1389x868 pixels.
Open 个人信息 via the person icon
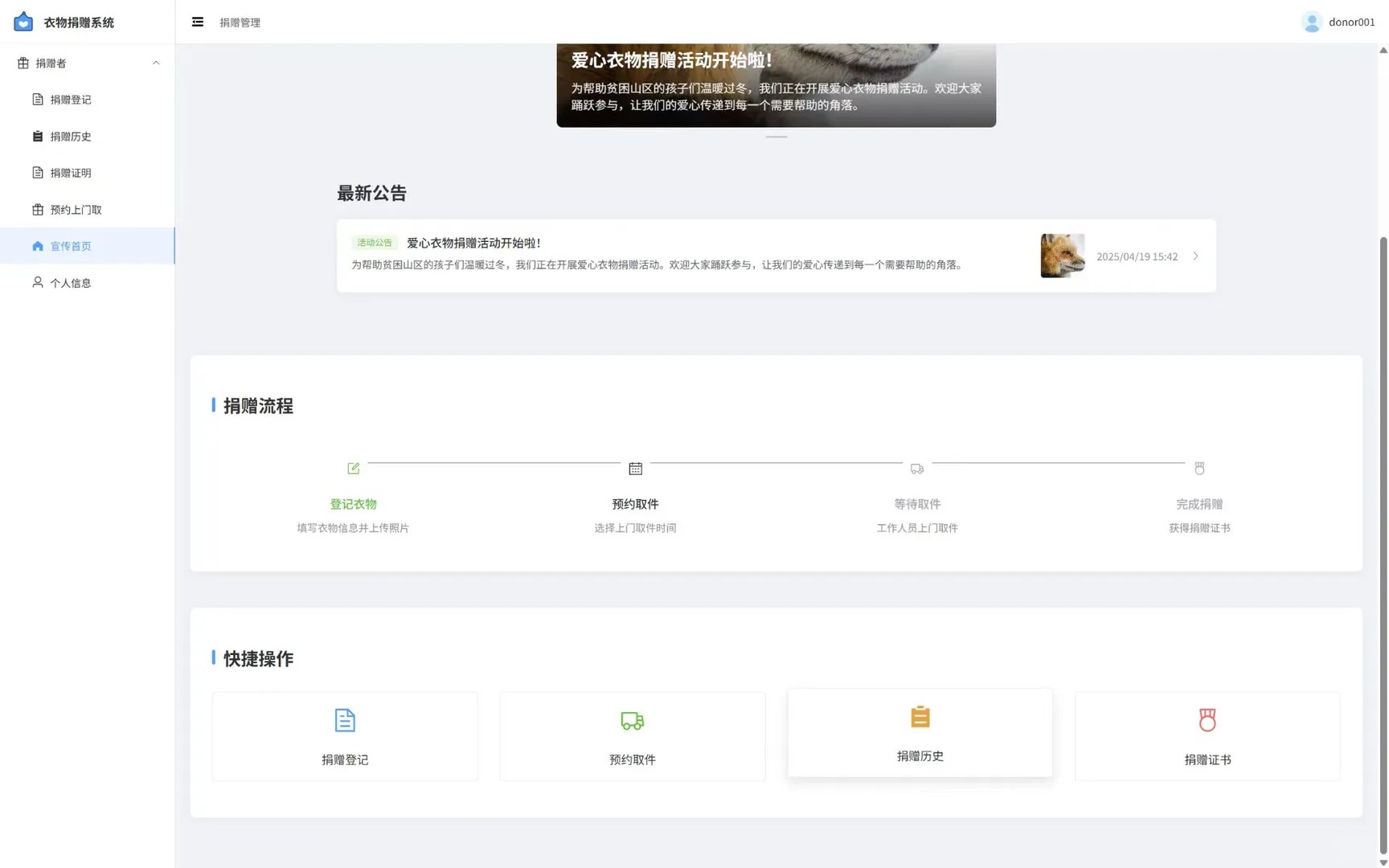37,282
